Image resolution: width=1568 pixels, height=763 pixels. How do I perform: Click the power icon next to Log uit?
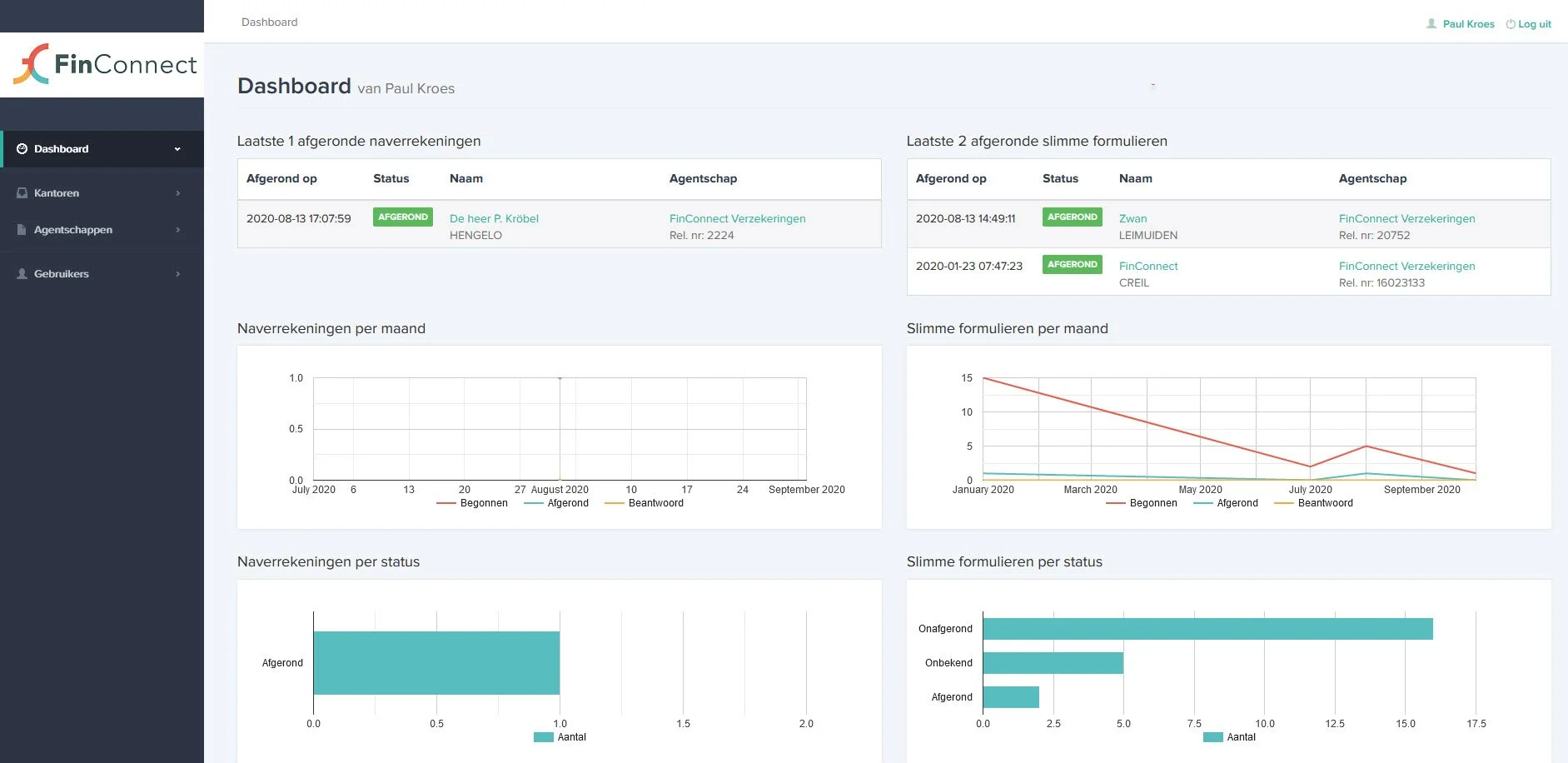[x=1509, y=23]
